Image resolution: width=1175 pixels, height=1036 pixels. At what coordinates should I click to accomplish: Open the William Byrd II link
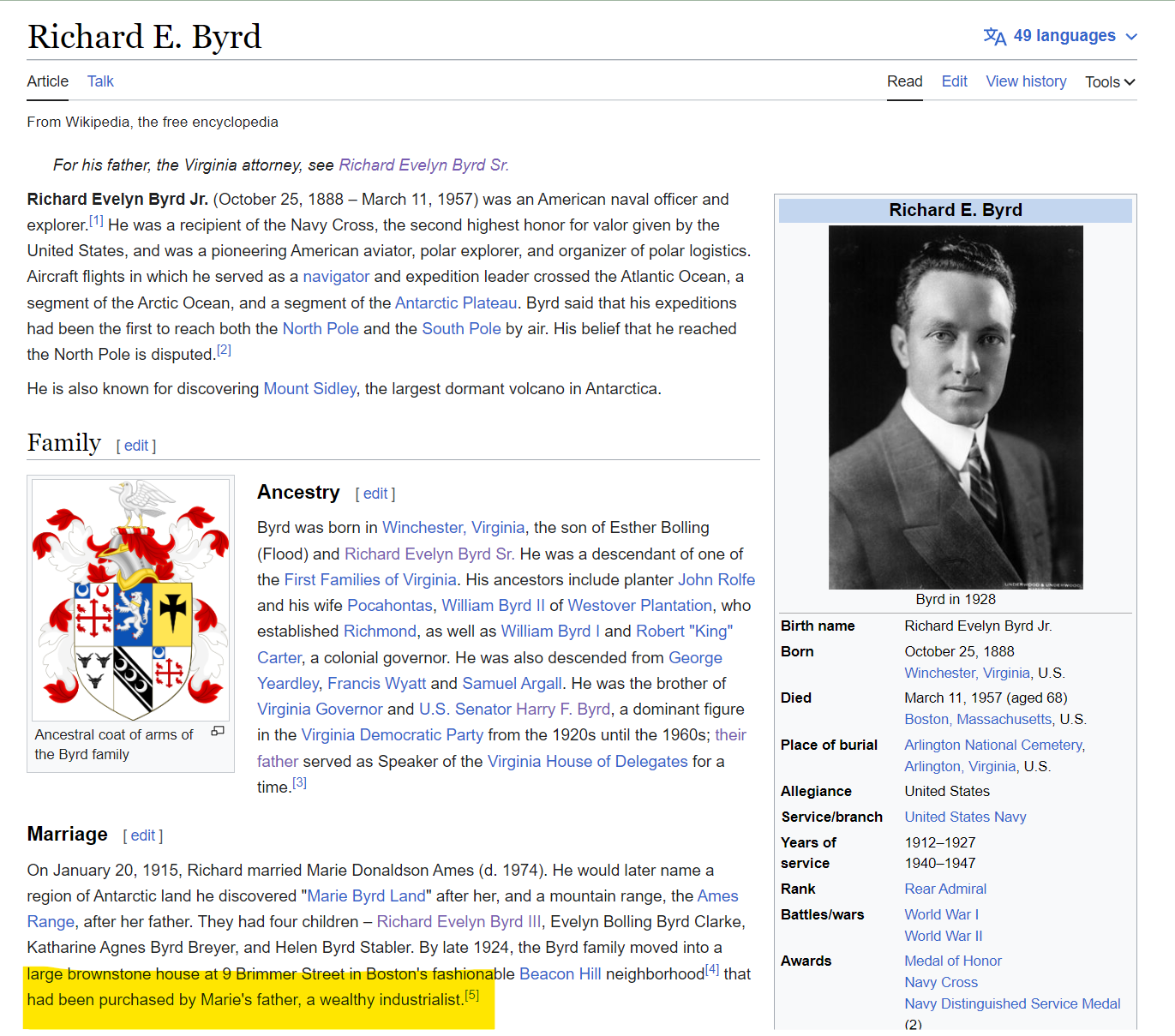(493, 606)
